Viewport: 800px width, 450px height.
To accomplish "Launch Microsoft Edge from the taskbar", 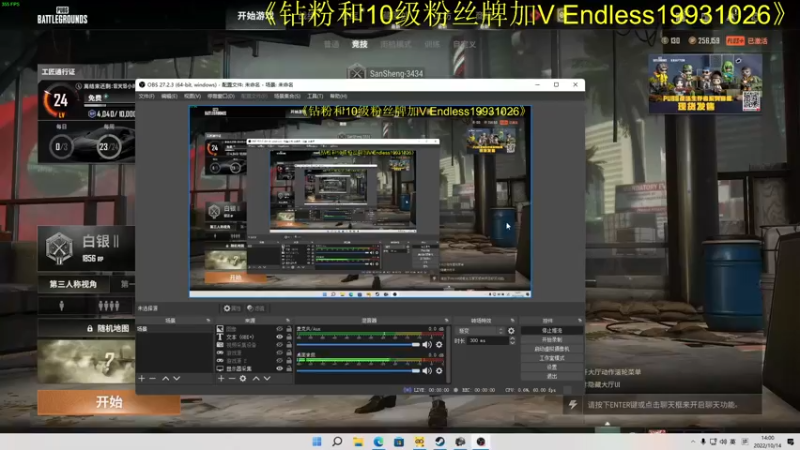I will click(378, 441).
